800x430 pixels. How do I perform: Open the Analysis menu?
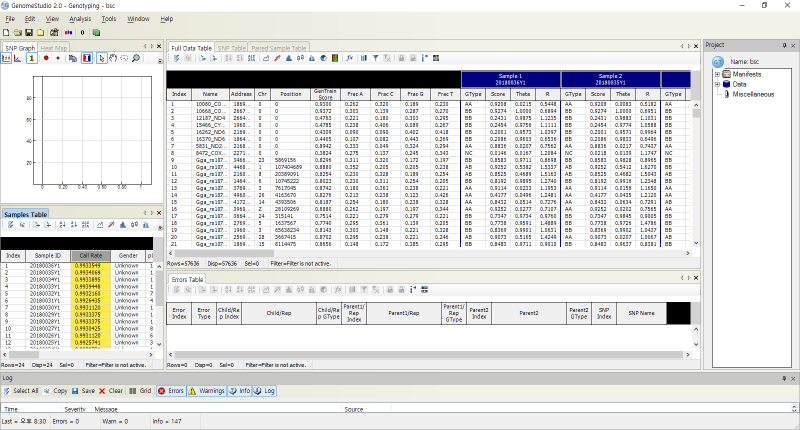click(80, 19)
